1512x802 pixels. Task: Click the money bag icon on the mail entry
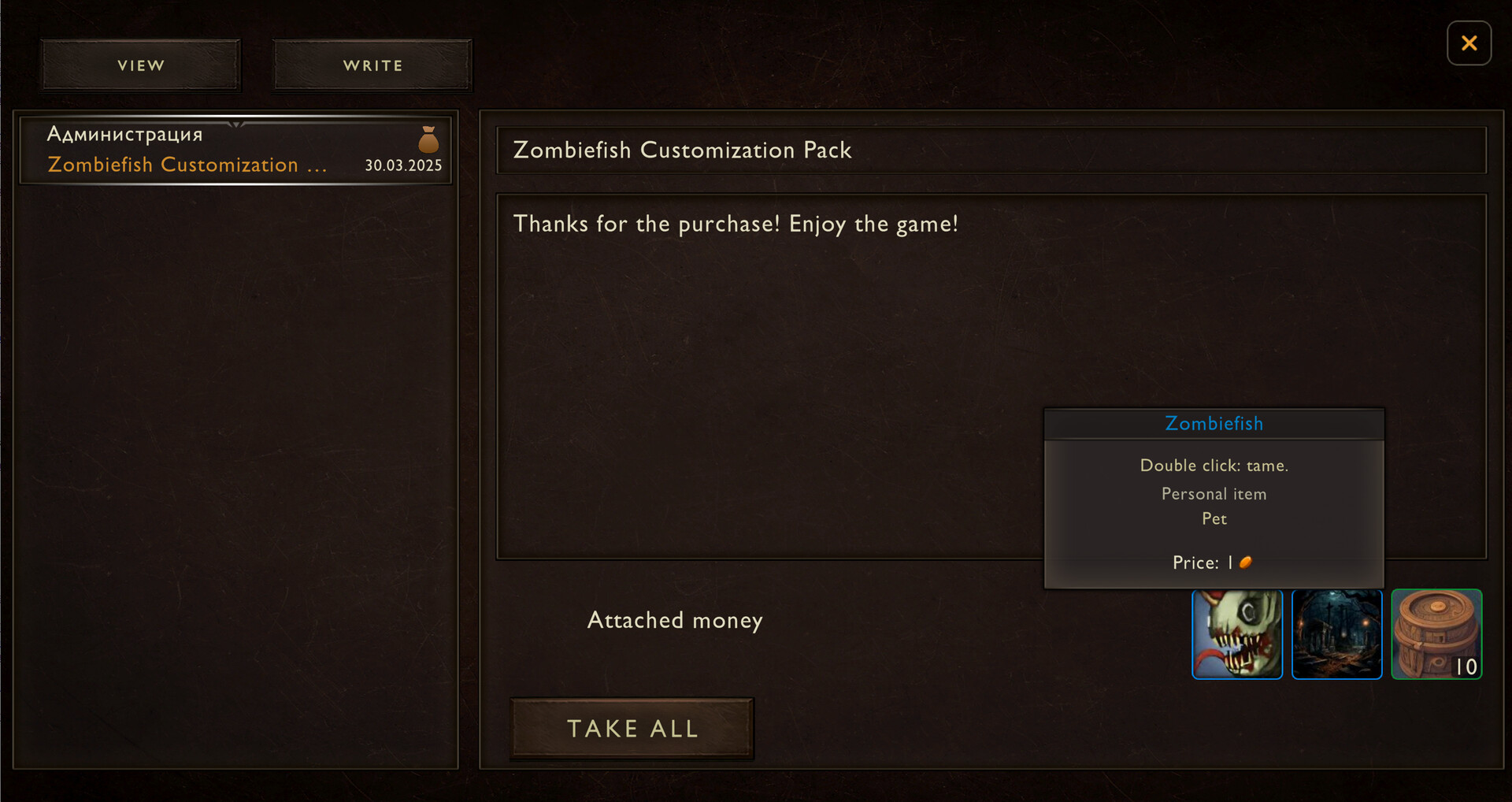428,139
